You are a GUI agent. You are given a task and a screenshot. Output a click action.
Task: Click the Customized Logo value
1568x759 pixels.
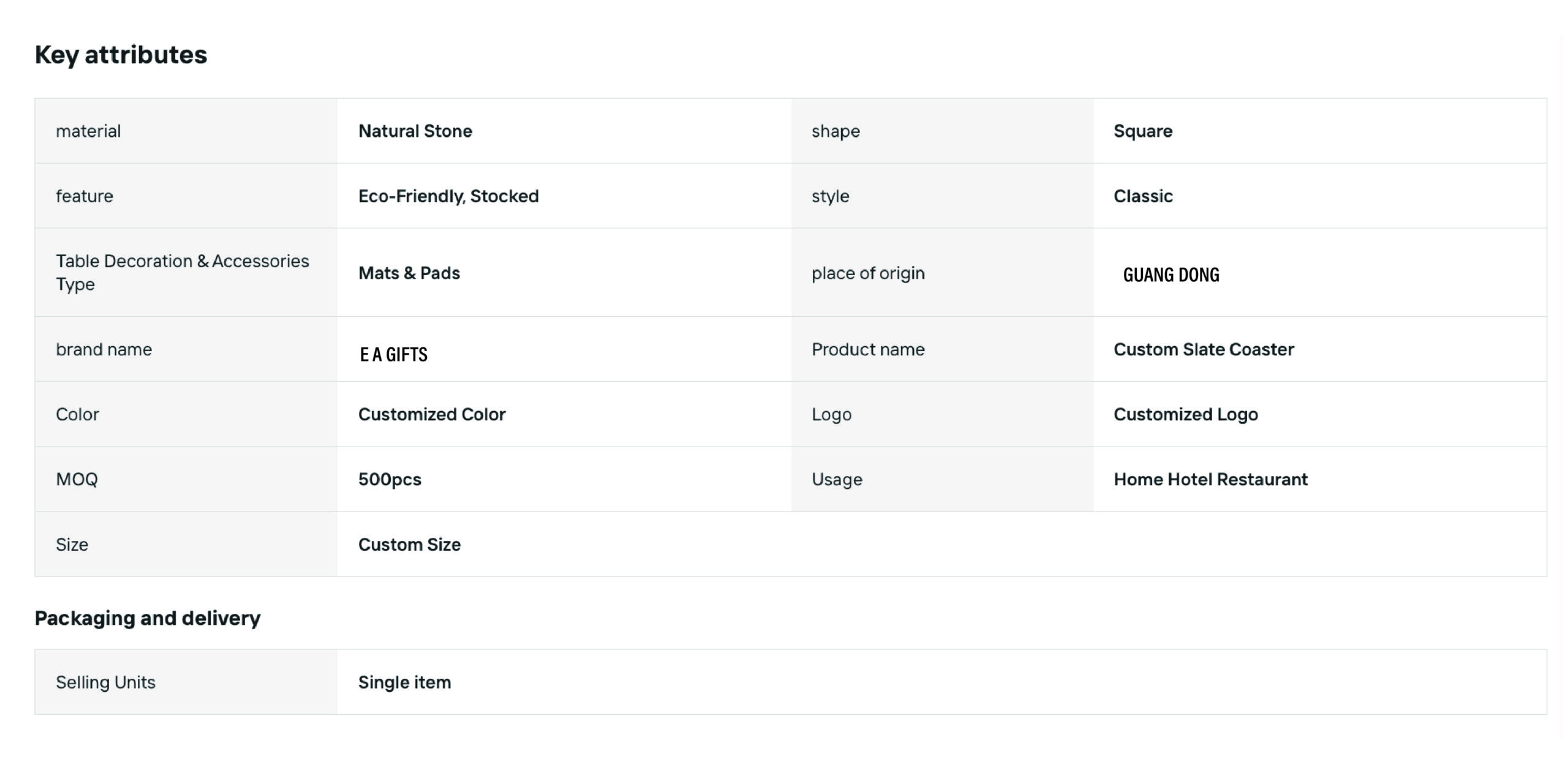(x=1186, y=415)
